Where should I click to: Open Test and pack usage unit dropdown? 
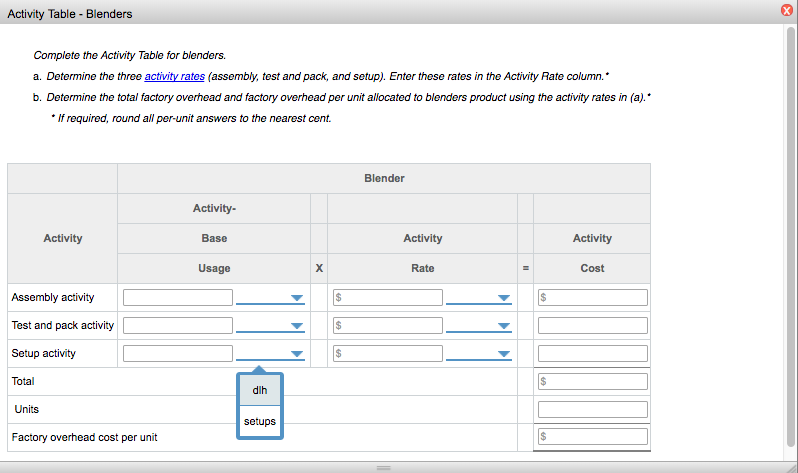coord(270,326)
